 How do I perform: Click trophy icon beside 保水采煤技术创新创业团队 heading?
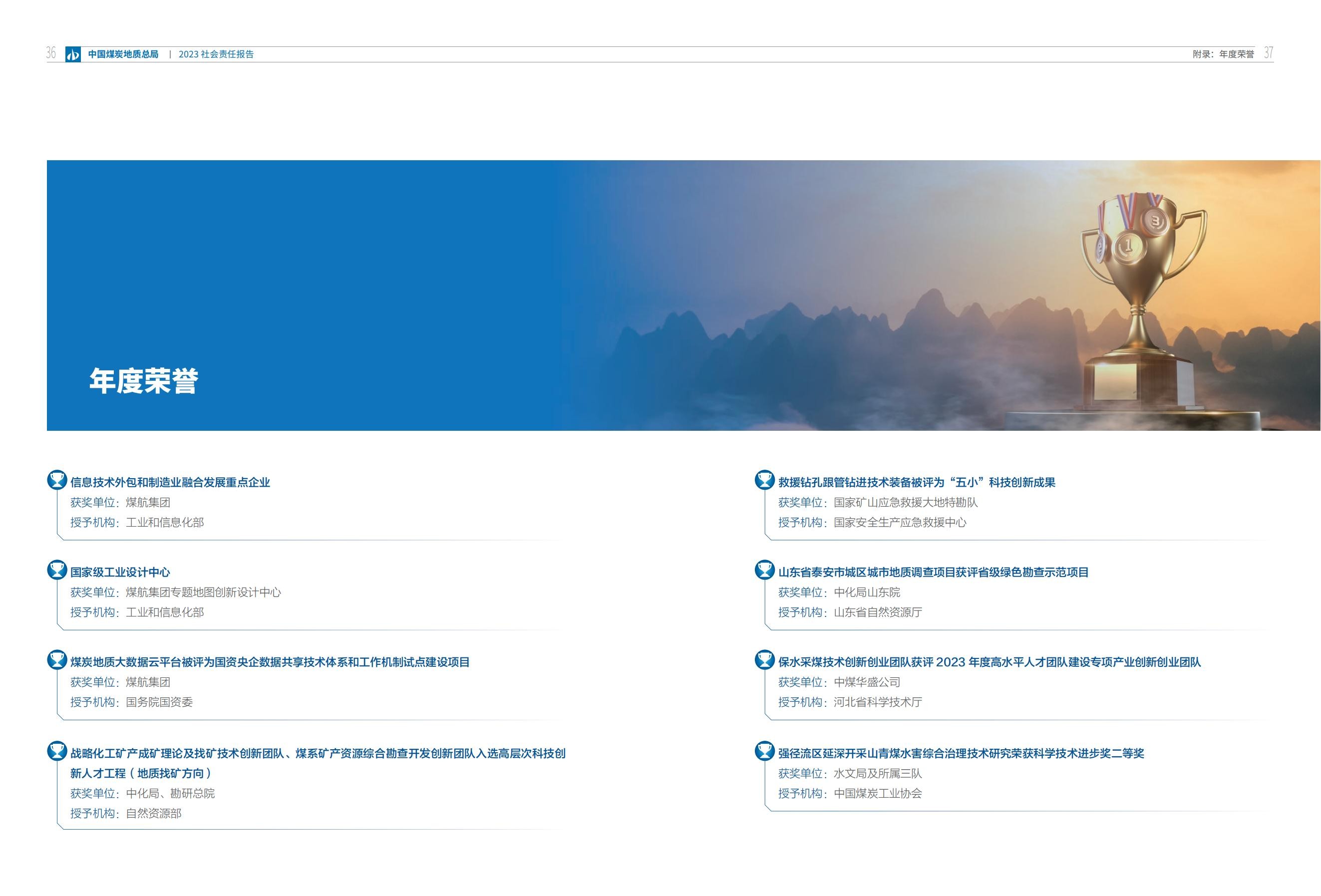pyautogui.click(x=764, y=659)
